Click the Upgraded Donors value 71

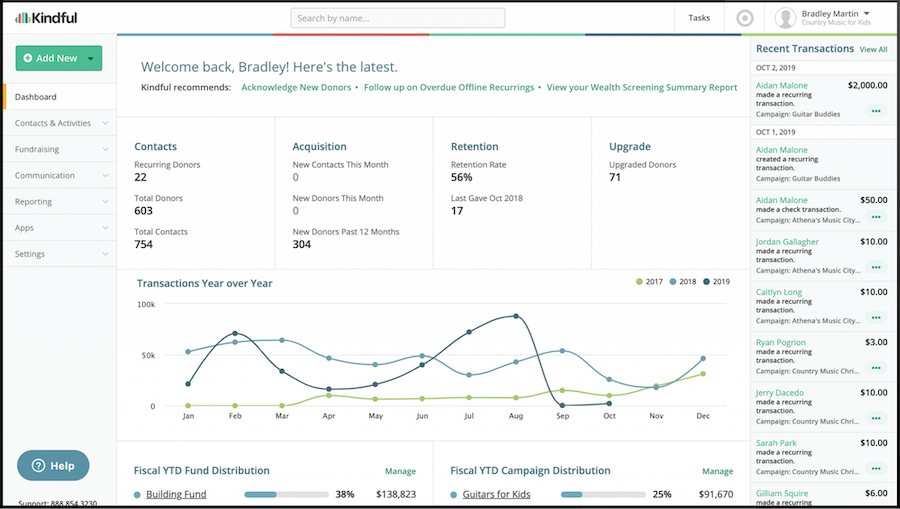pos(615,177)
